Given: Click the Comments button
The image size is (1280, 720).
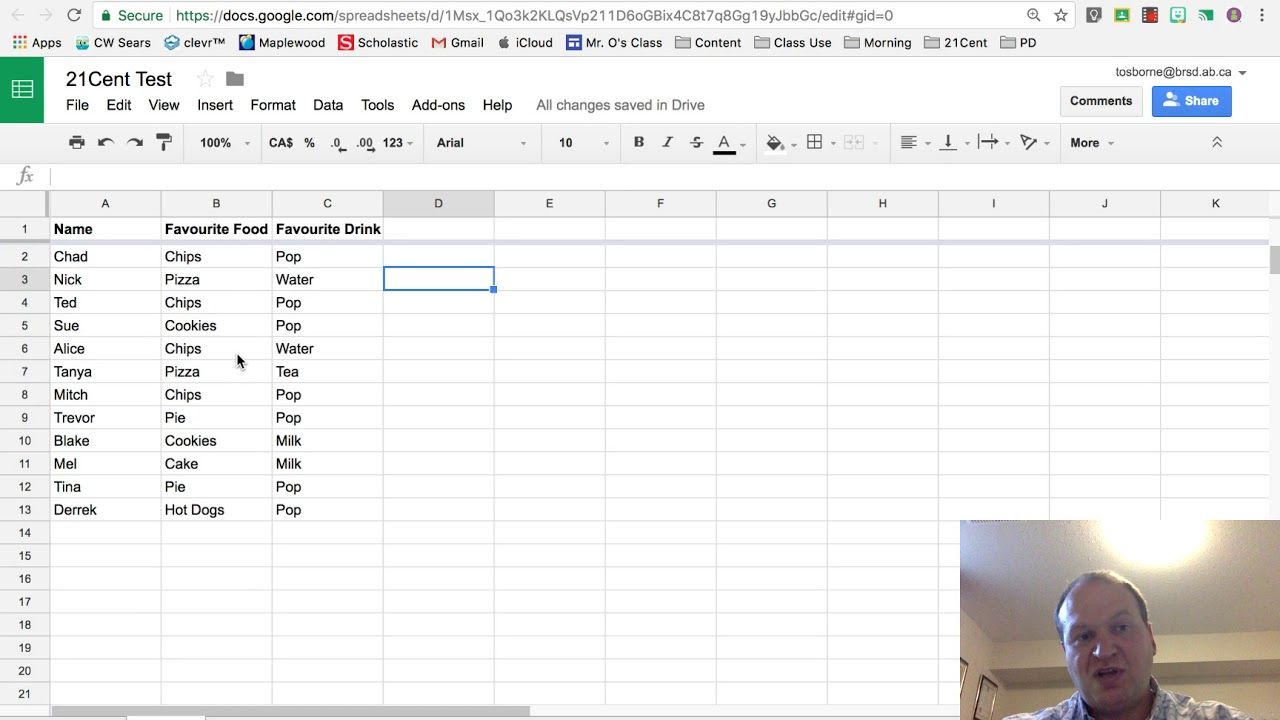Looking at the screenshot, I should pyautogui.click(x=1101, y=101).
